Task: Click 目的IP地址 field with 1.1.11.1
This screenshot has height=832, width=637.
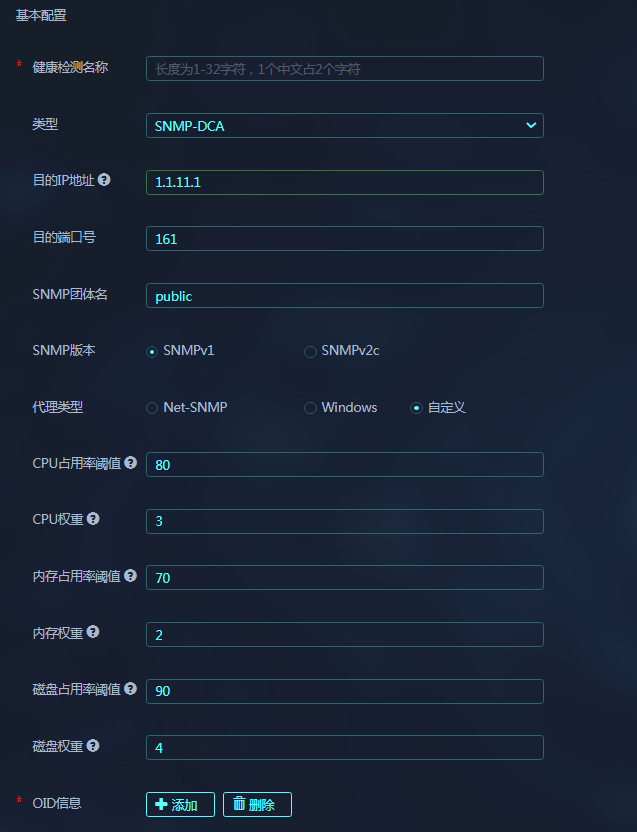Action: [x=344, y=182]
